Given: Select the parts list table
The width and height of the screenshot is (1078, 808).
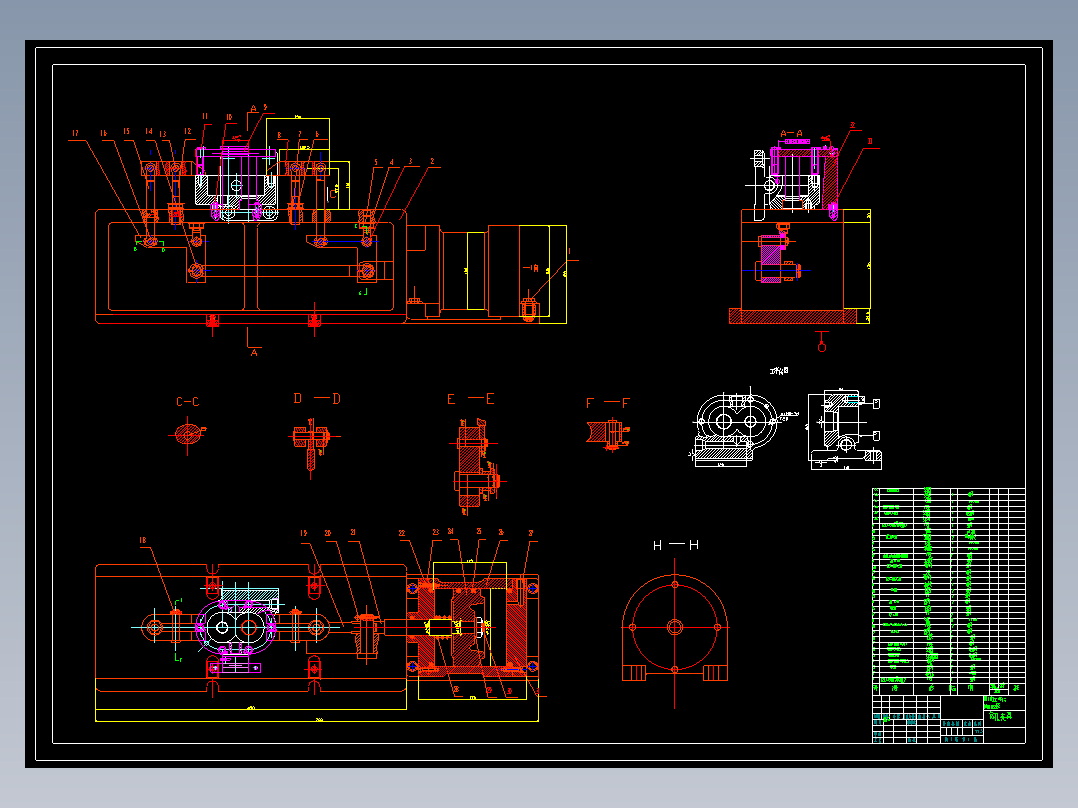Looking at the screenshot, I should (949, 591).
